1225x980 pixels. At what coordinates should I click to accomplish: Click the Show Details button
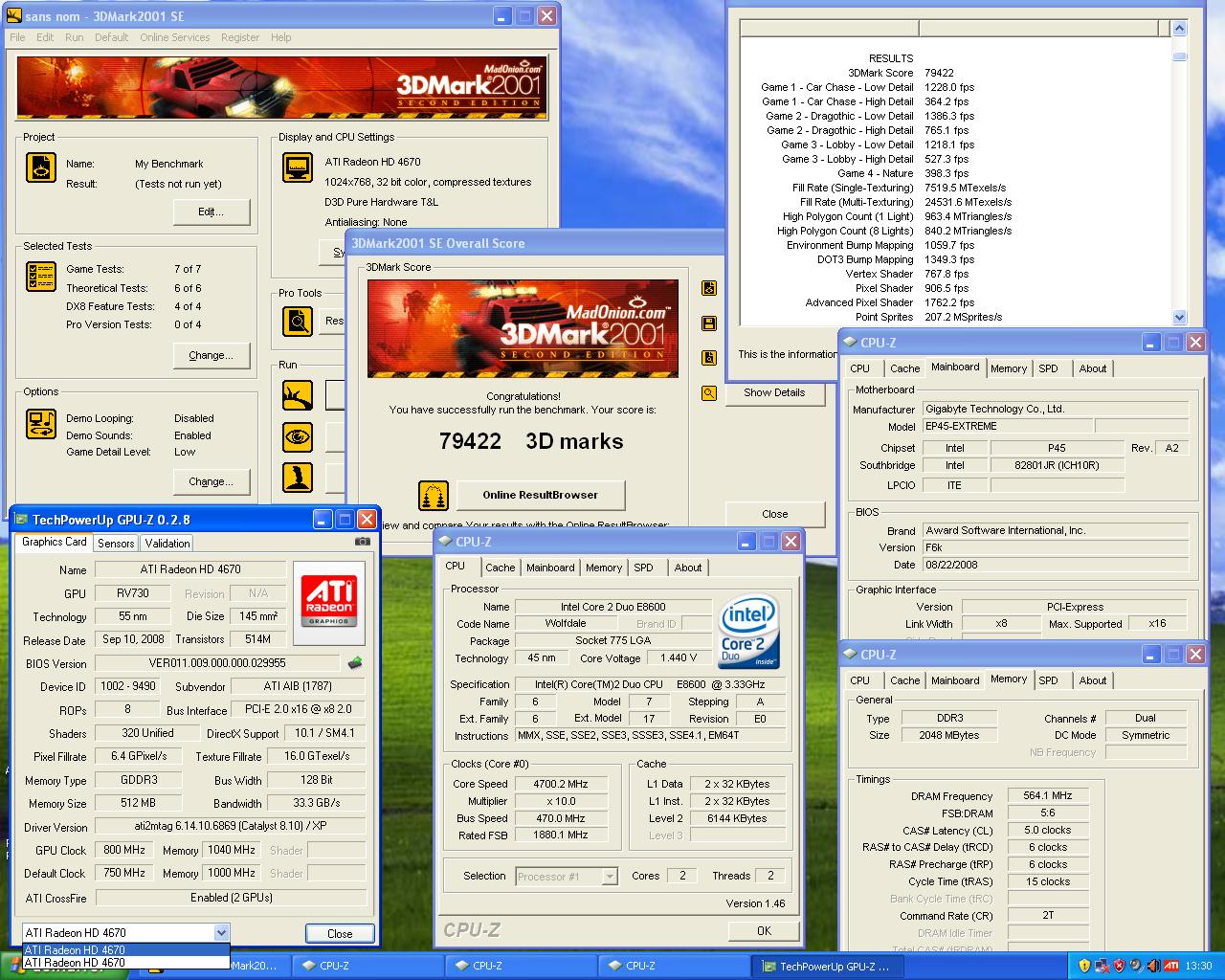(774, 392)
